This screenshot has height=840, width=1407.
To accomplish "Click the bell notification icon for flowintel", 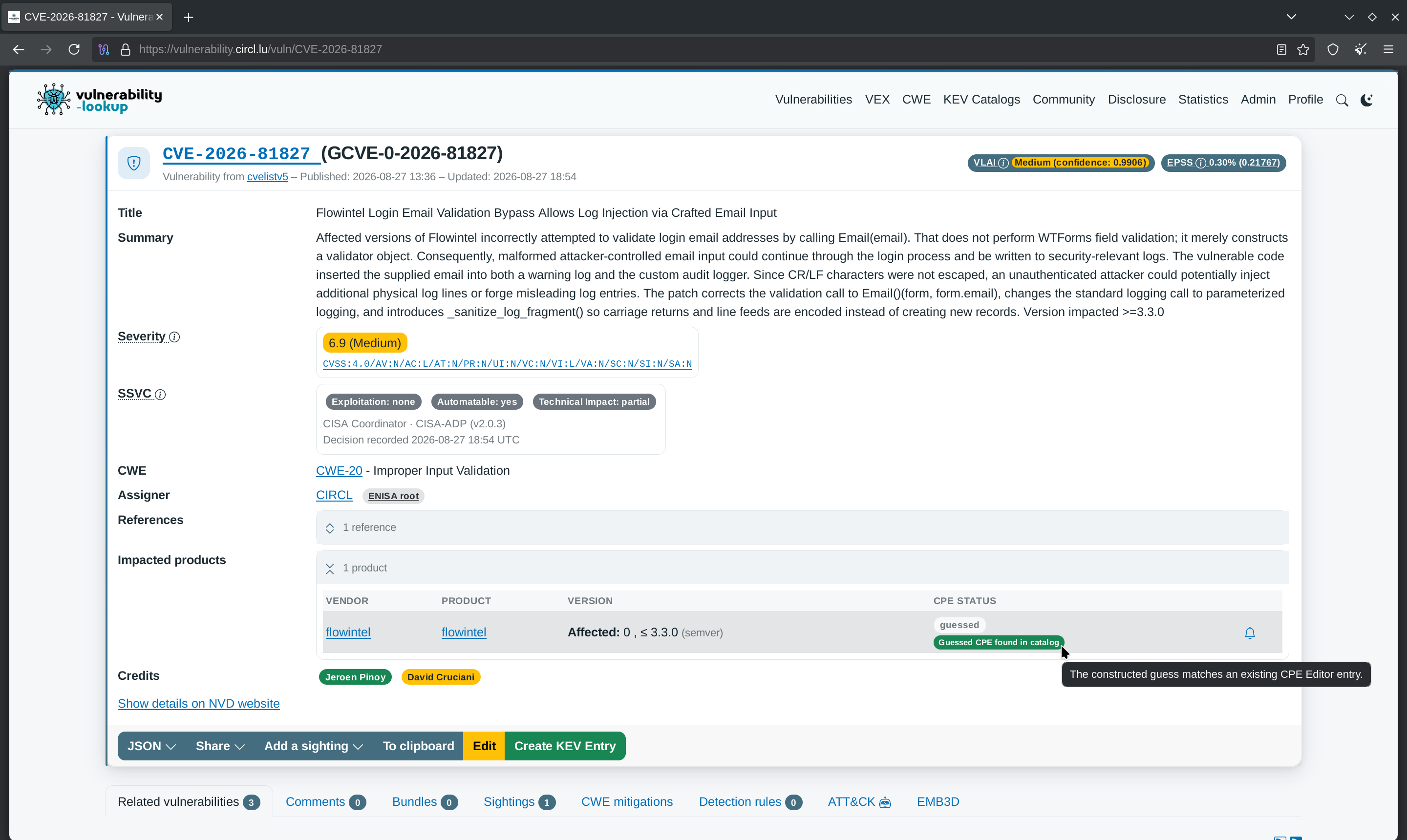I will 1250,633.
